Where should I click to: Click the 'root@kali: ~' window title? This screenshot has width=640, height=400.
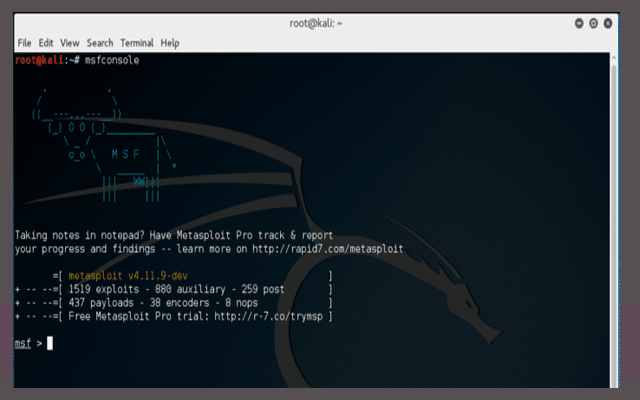[316, 23]
